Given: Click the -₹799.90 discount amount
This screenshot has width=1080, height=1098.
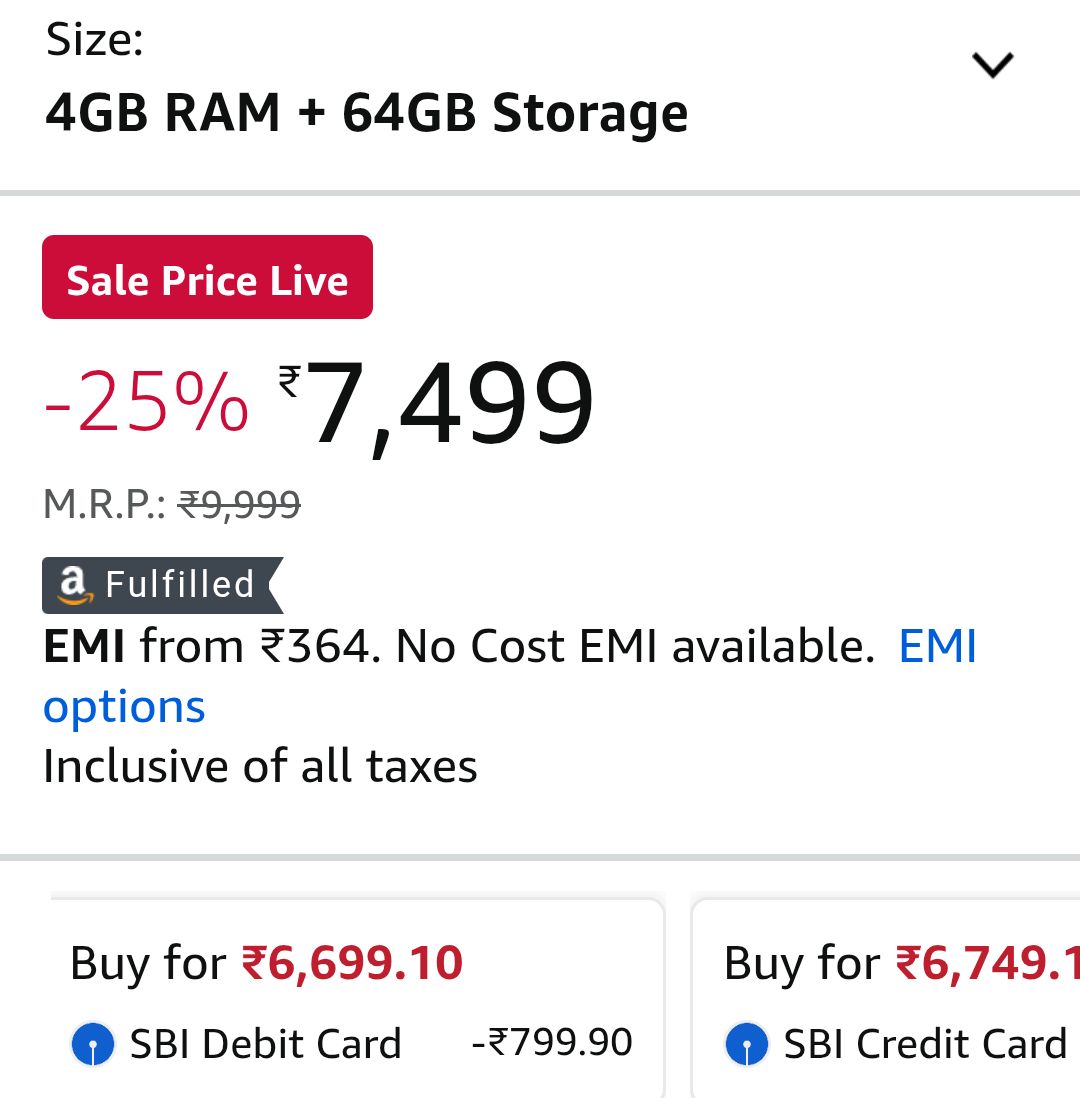Looking at the screenshot, I should tap(552, 1043).
